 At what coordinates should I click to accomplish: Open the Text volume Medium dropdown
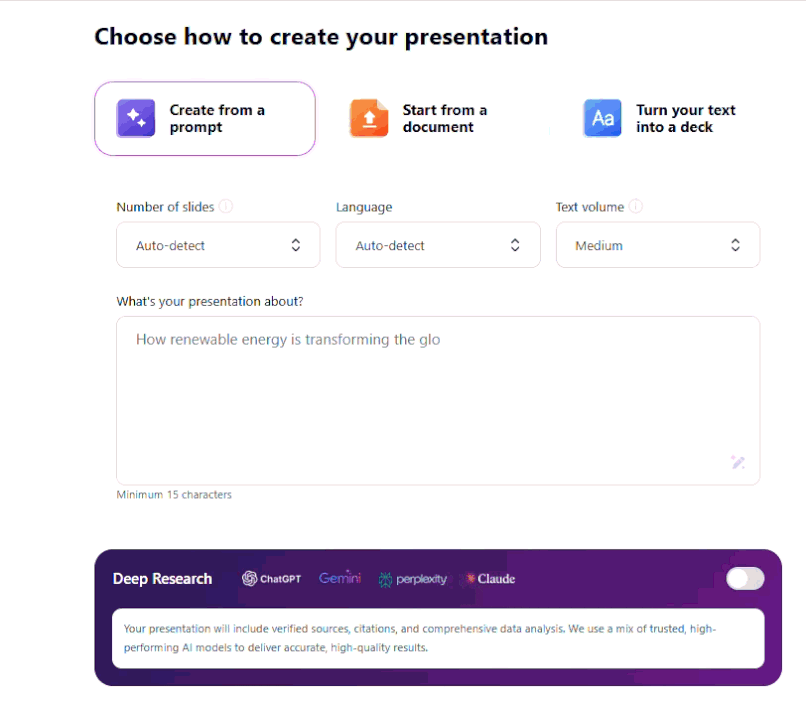coord(658,245)
